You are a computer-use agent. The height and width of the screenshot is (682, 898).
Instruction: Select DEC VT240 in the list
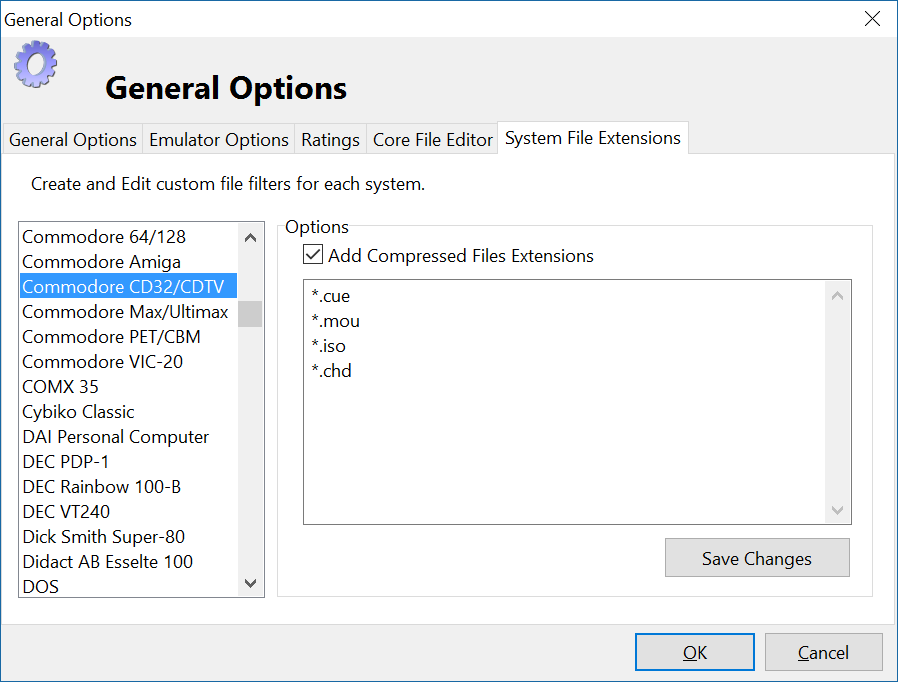click(x=128, y=511)
